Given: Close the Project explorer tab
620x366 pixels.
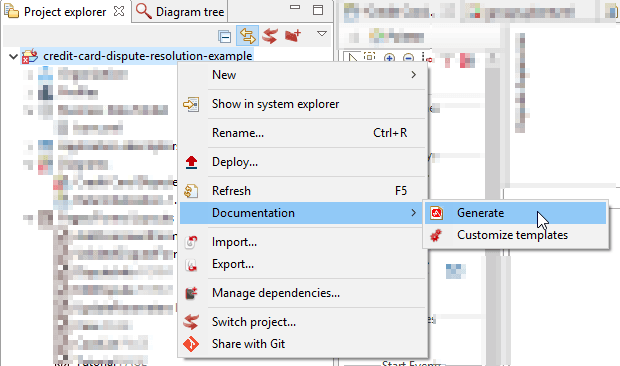Looking at the screenshot, I should [x=119, y=11].
